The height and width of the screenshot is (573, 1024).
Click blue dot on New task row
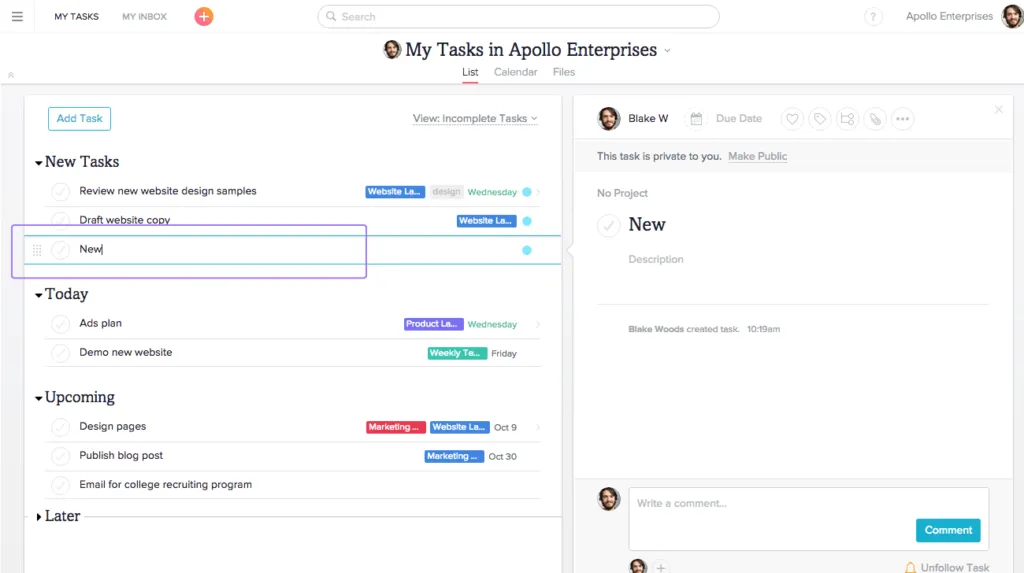527,250
